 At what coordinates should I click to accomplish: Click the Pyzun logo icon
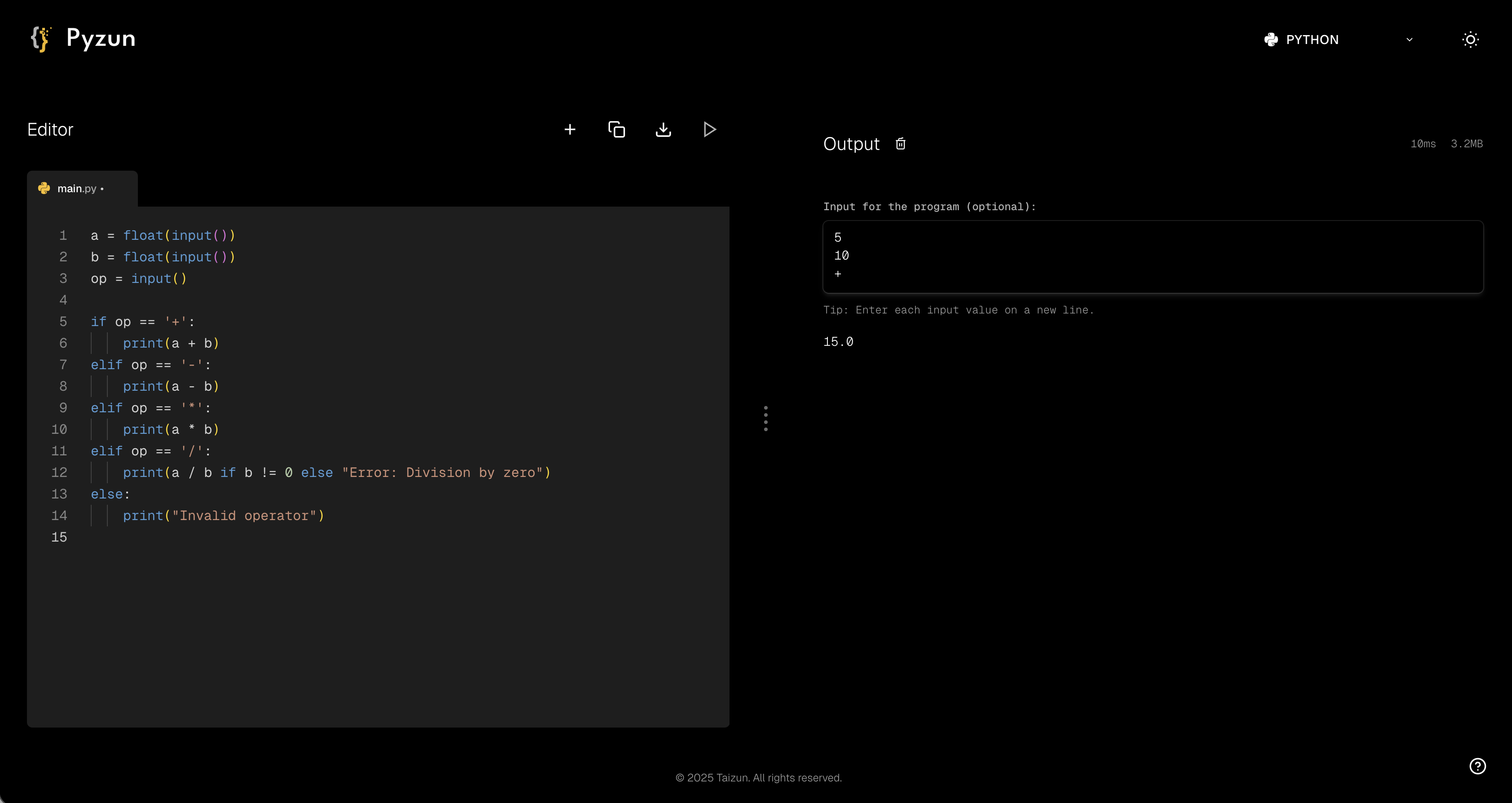(x=40, y=39)
